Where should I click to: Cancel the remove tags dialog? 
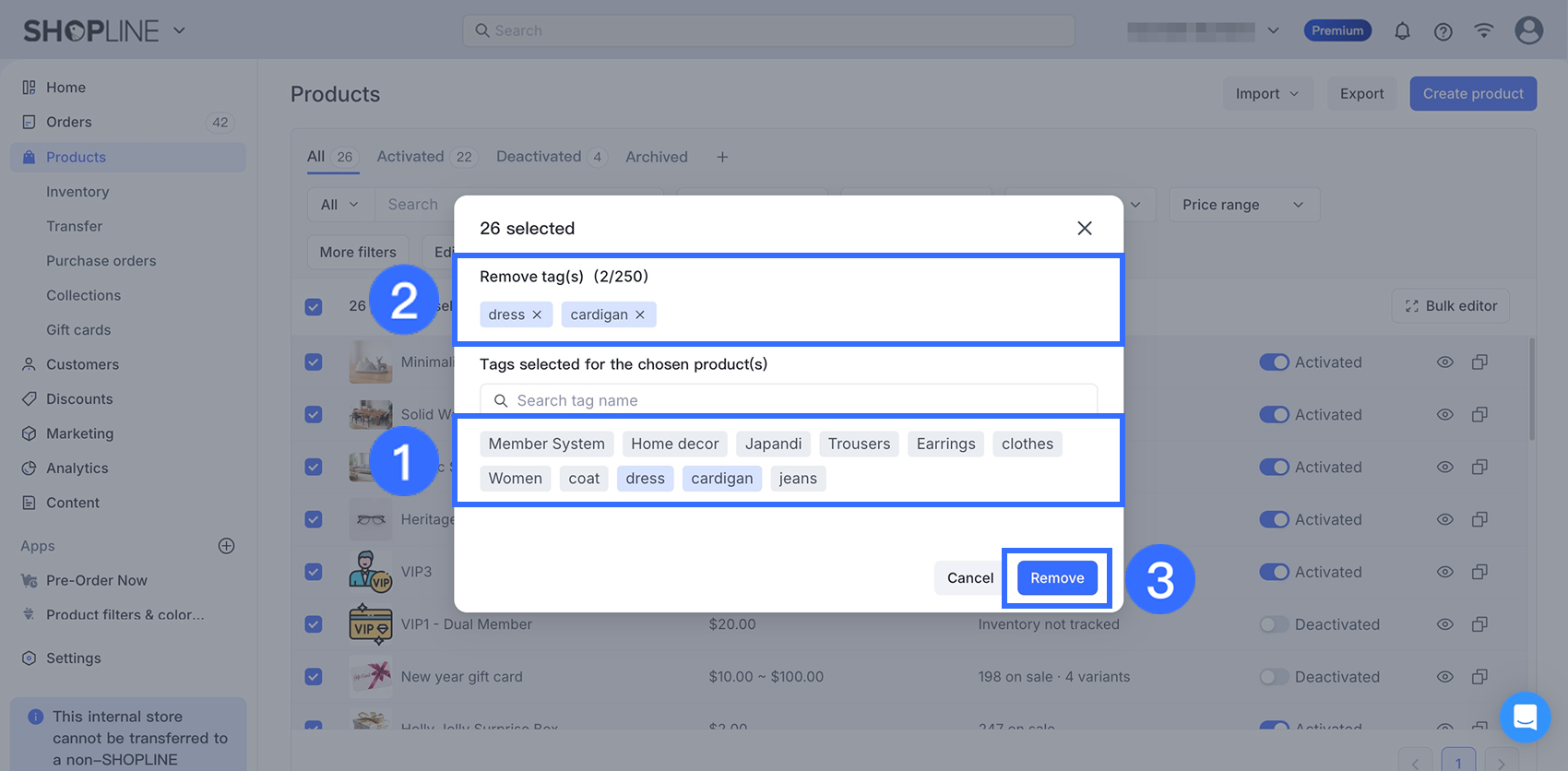pos(970,578)
